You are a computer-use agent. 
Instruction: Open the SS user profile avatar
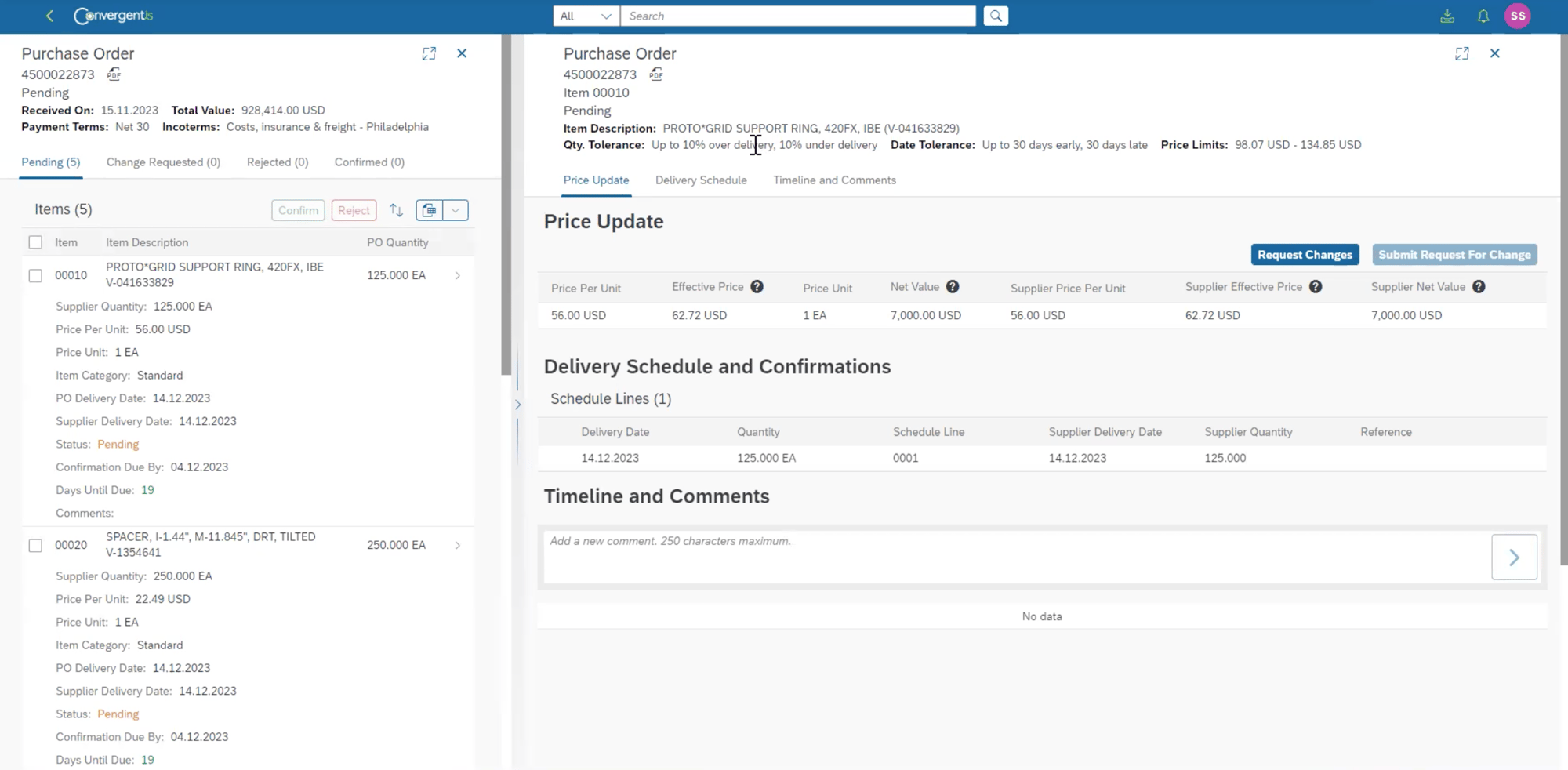click(x=1519, y=16)
